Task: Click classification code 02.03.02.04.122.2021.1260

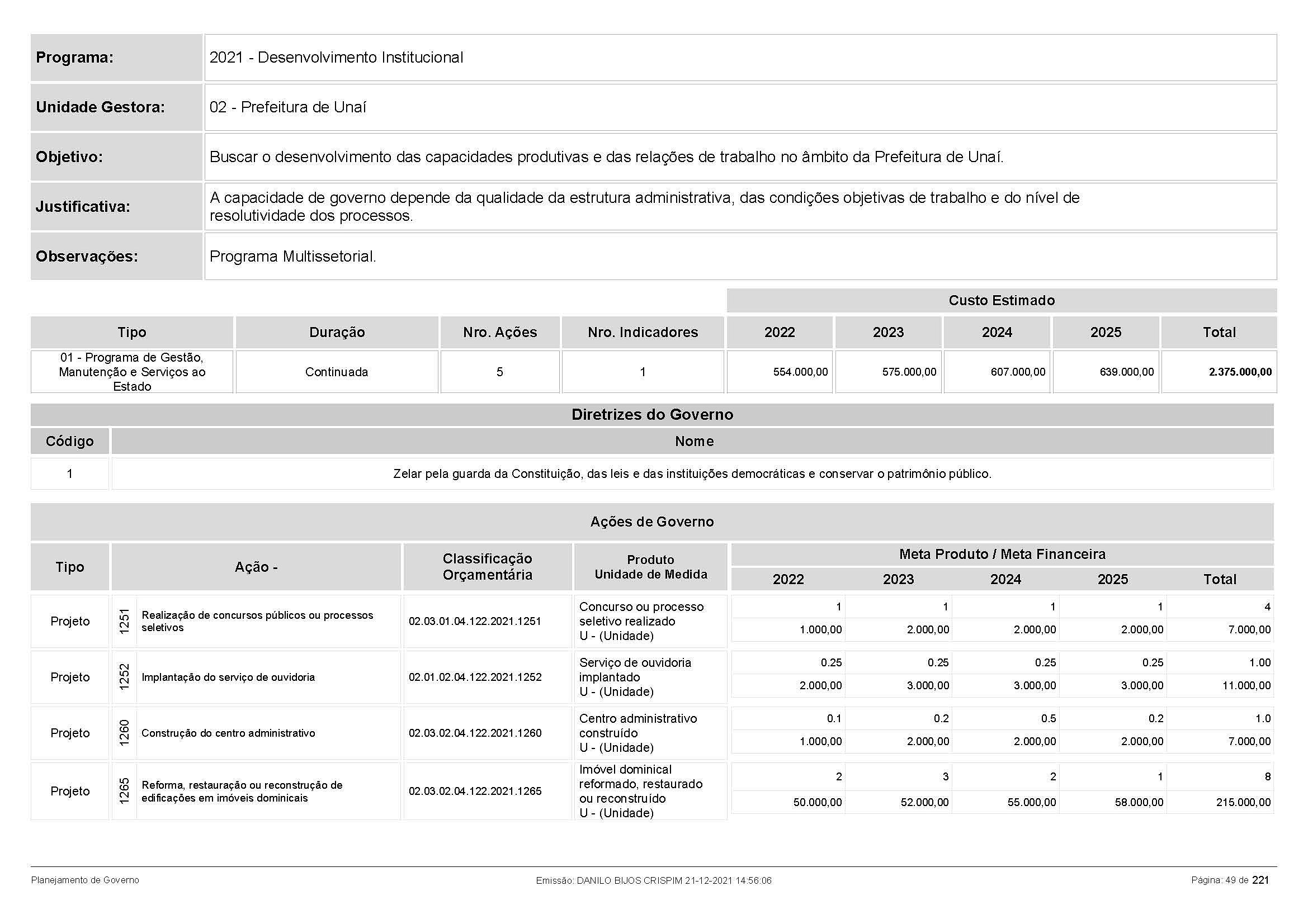Action: [475, 733]
